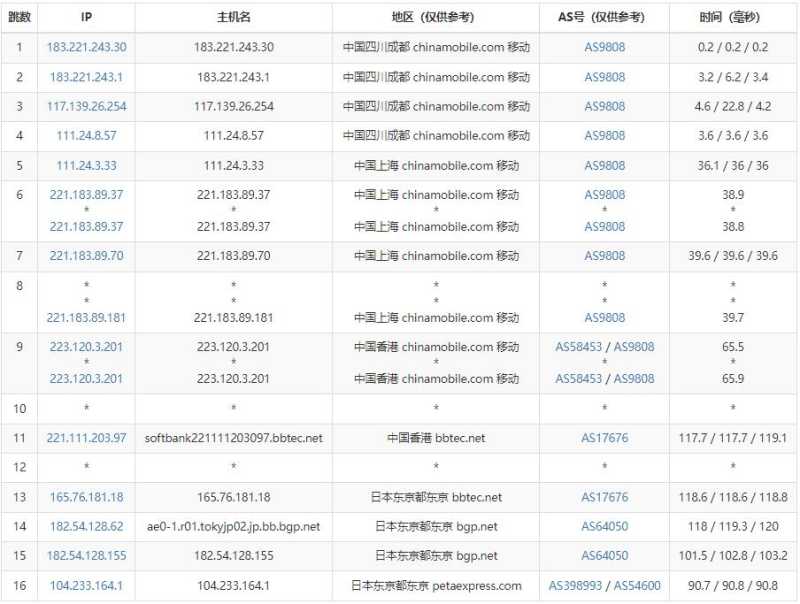Click the AS9808 link in hop 7 row

(605, 256)
